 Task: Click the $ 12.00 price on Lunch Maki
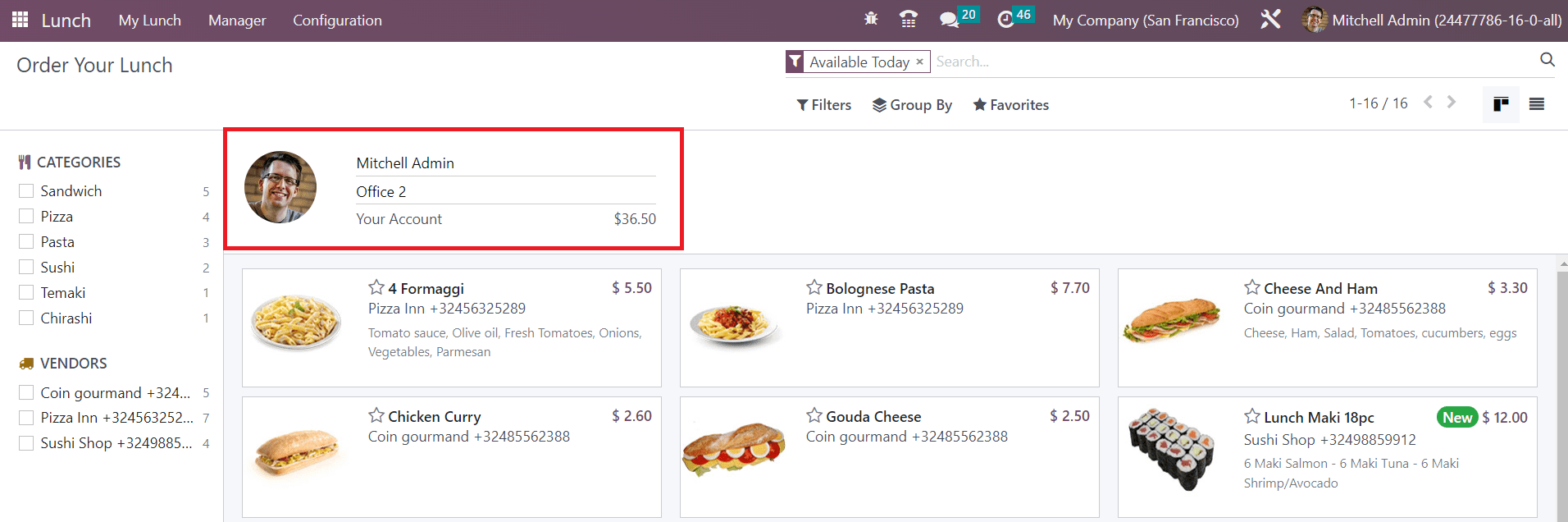tap(1505, 417)
